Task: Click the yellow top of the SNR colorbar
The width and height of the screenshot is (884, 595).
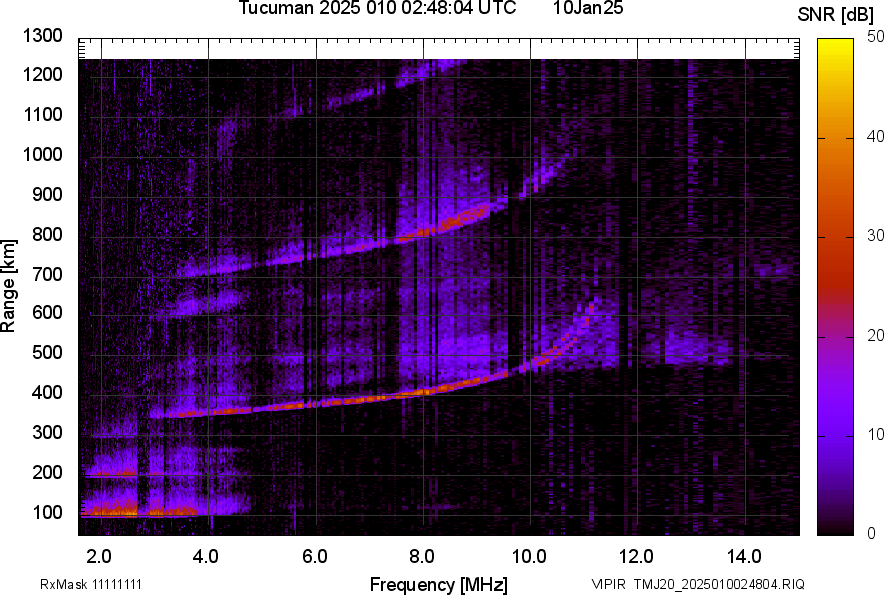Action: click(836, 45)
